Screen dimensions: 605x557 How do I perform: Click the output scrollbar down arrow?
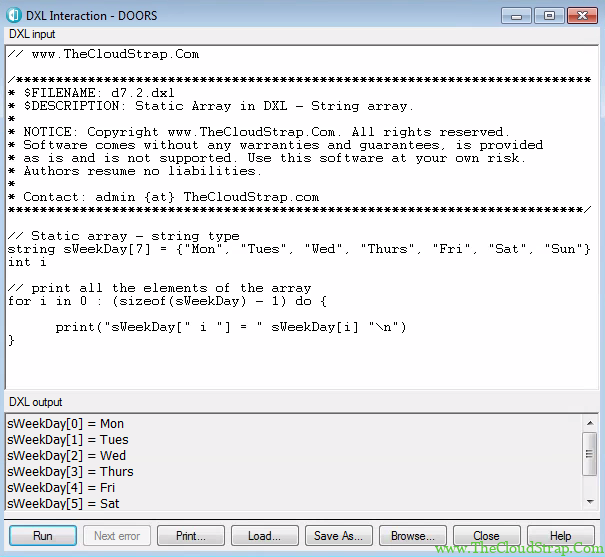(590, 501)
